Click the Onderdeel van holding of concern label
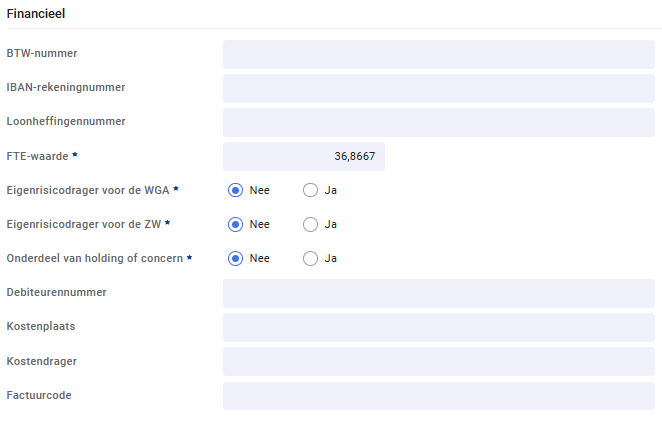The height and width of the screenshot is (425, 662). coord(95,258)
